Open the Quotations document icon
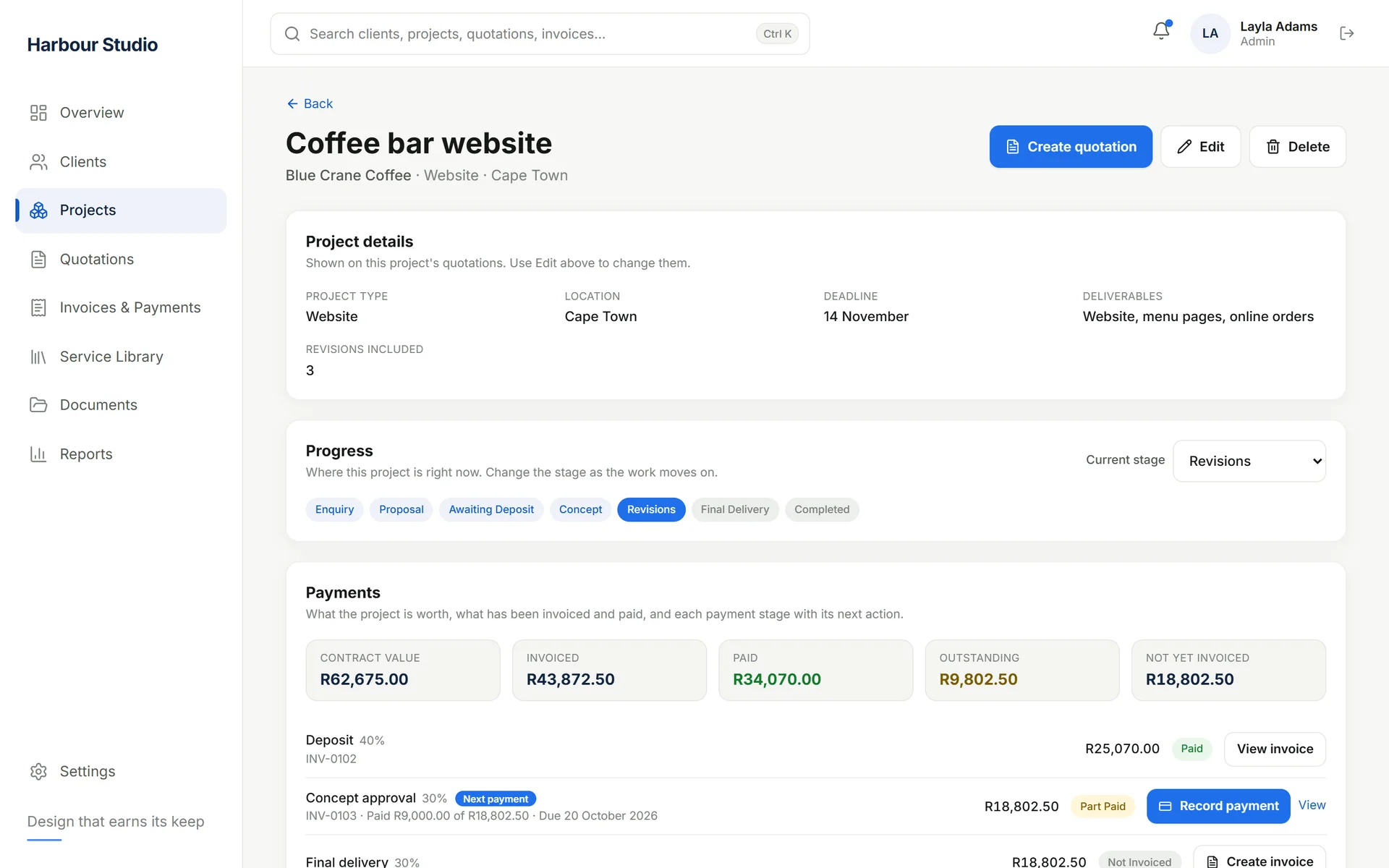The height and width of the screenshot is (868, 1389). tap(38, 260)
